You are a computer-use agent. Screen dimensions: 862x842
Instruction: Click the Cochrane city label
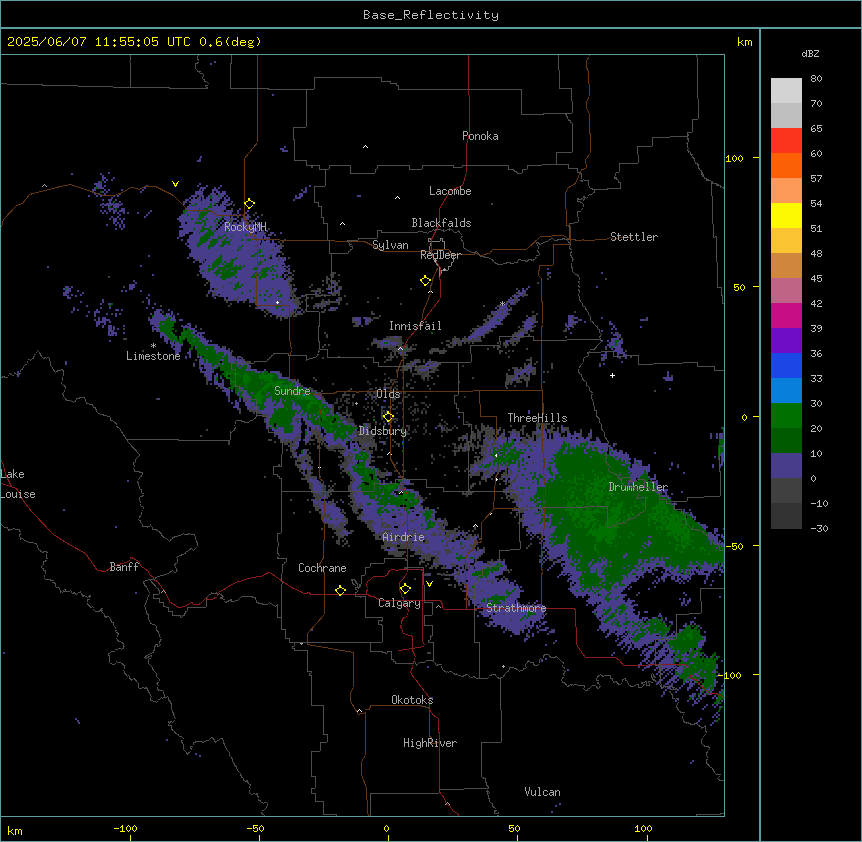pos(322,568)
